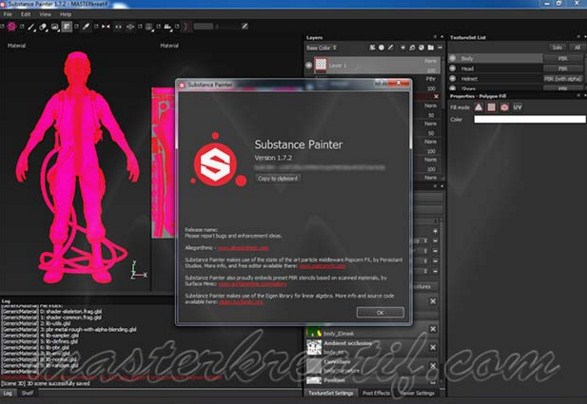The height and width of the screenshot is (404, 587).
Task: Select the Paint brush tool
Action: [31, 27]
